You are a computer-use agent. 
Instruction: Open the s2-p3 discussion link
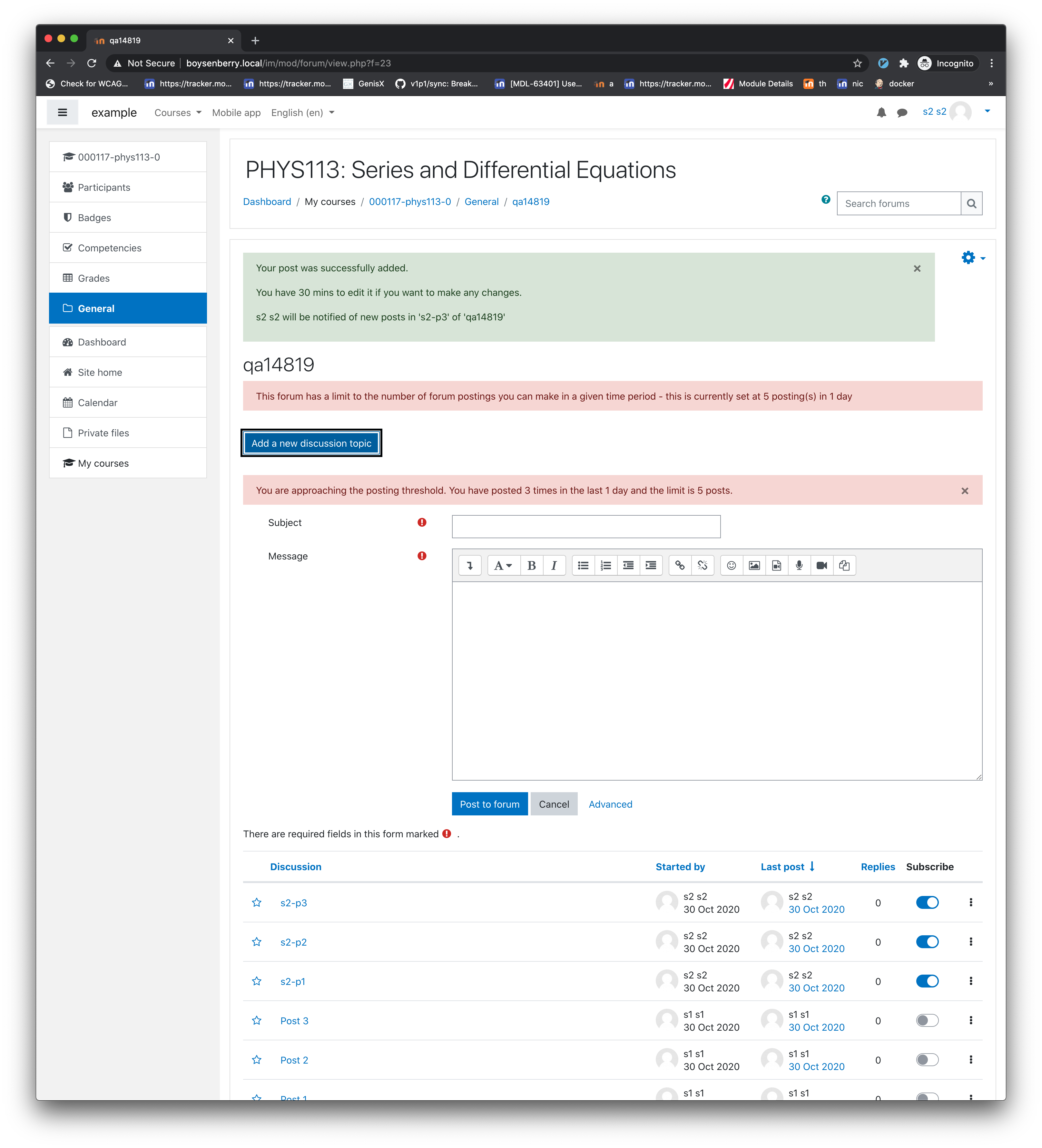[293, 902]
